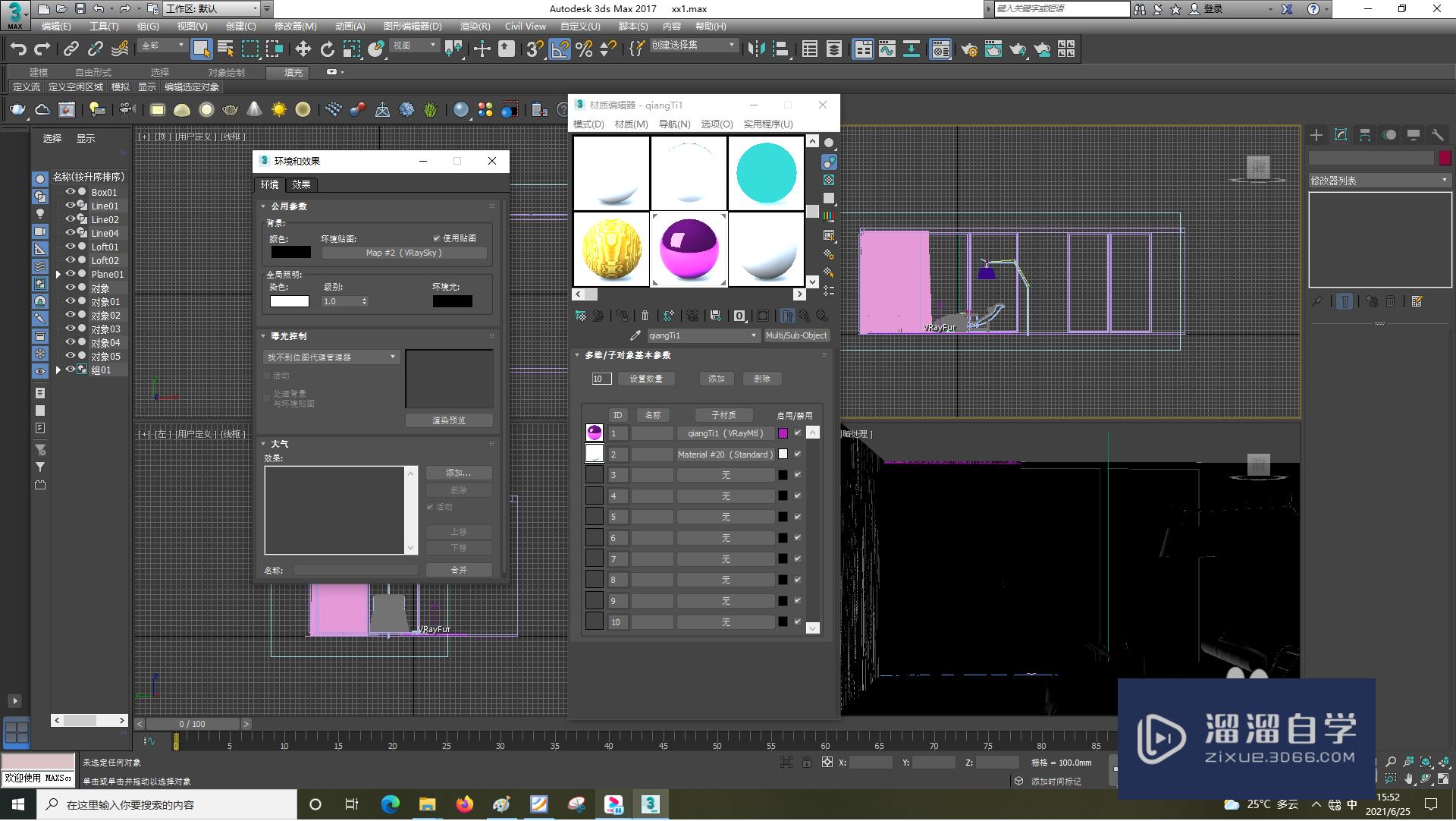The width and height of the screenshot is (1456, 821).
Task: Toggle Material Editor sample backlight icon
Action: (x=829, y=162)
